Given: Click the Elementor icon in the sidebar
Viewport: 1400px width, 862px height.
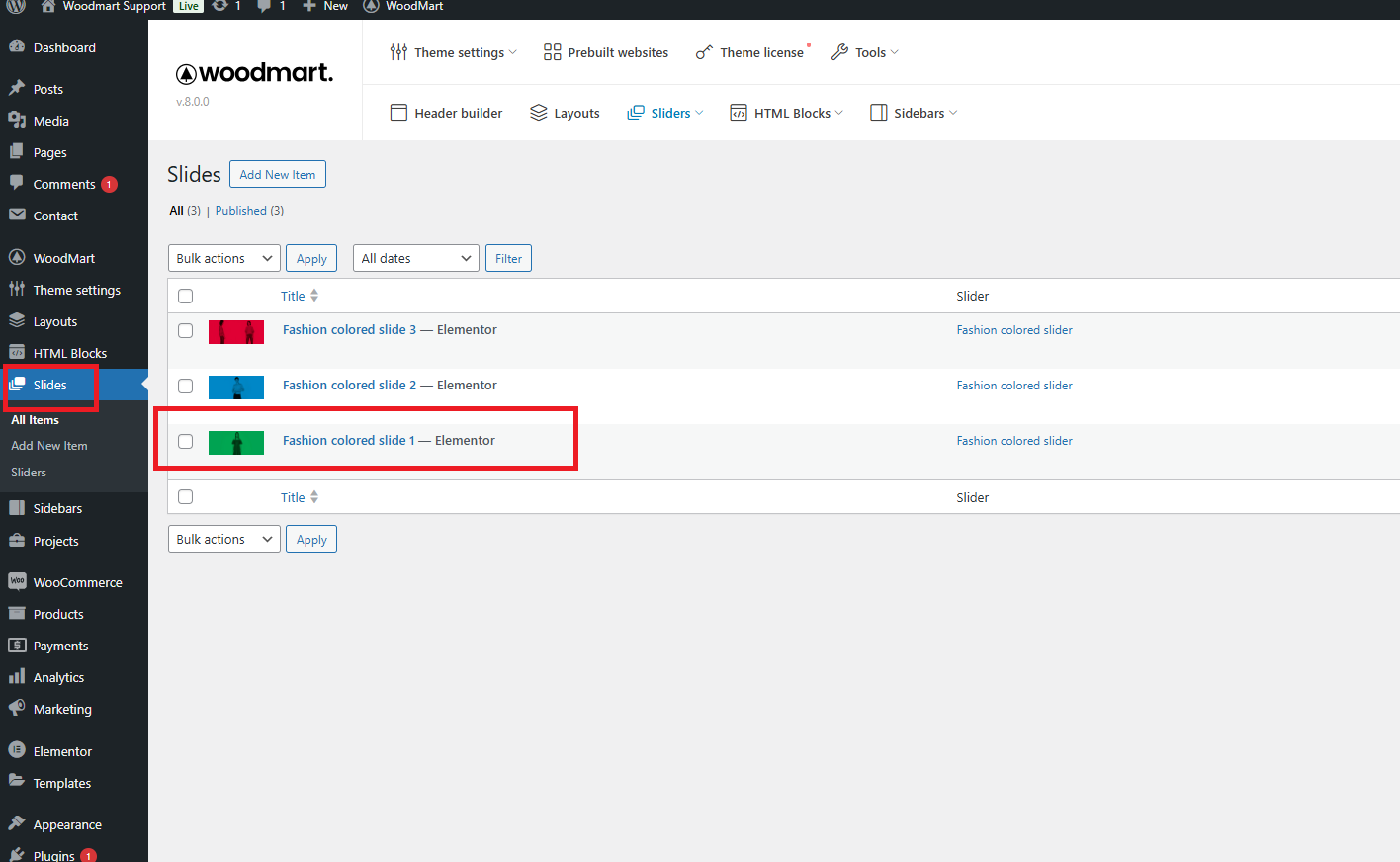Looking at the screenshot, I should (17, 750).
